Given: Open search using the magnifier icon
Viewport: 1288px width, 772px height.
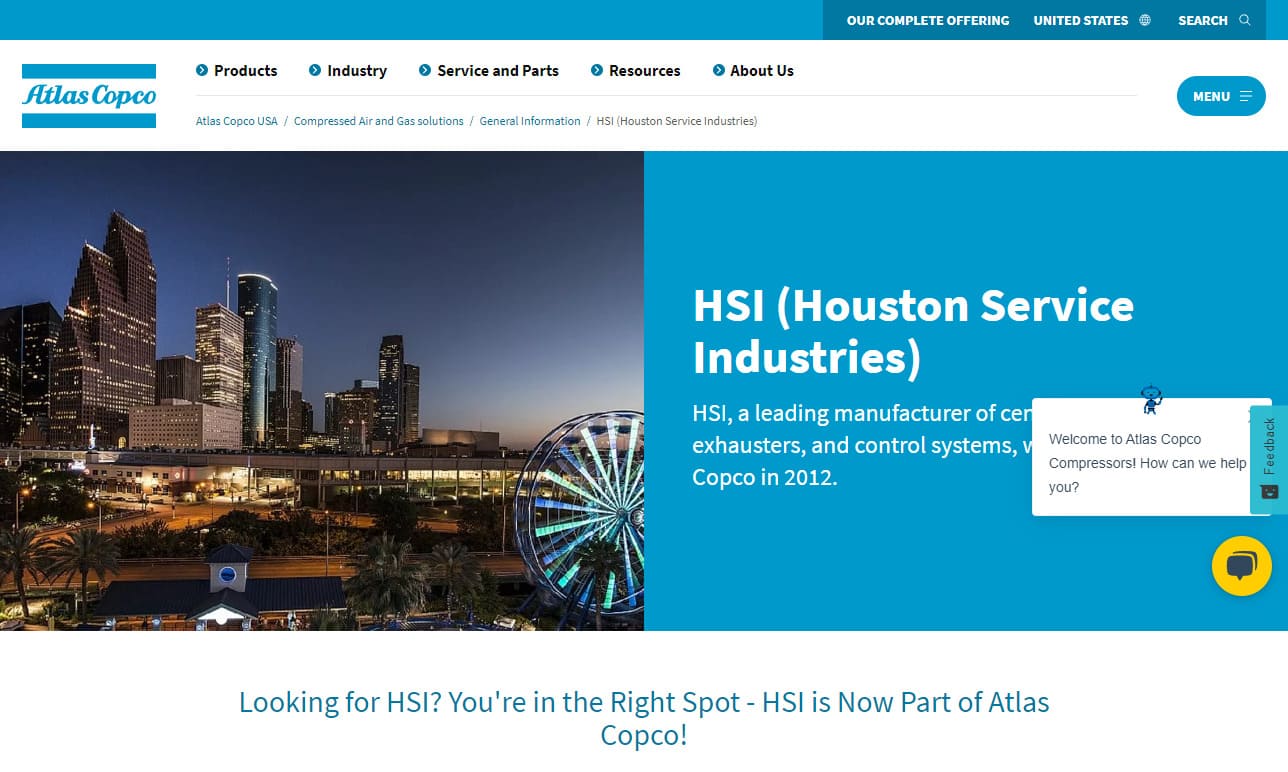Looking at the screenshot, I should coord(1247,20).
